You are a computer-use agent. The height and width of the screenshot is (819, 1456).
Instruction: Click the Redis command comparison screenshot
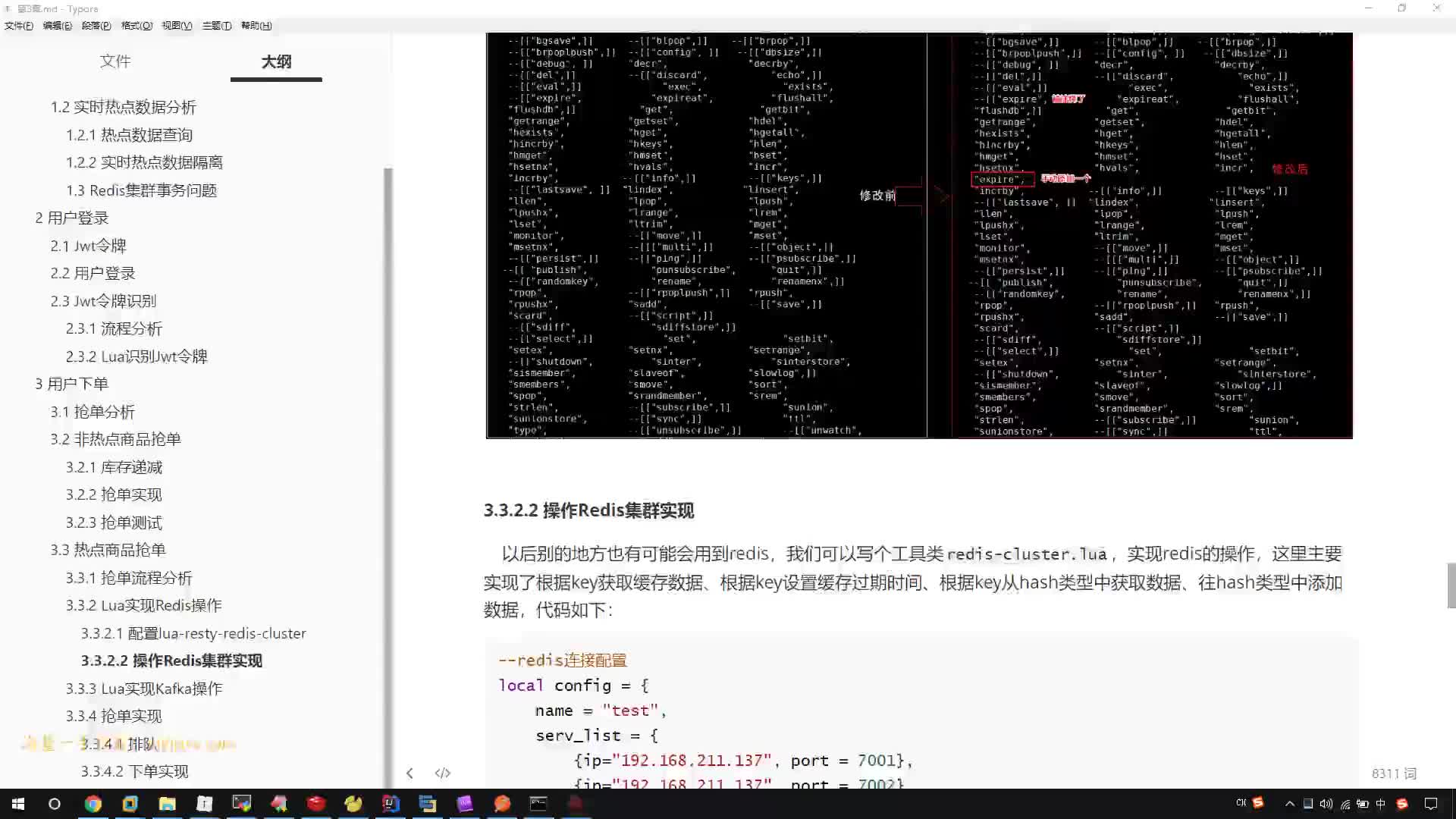[x=919, y=235]
